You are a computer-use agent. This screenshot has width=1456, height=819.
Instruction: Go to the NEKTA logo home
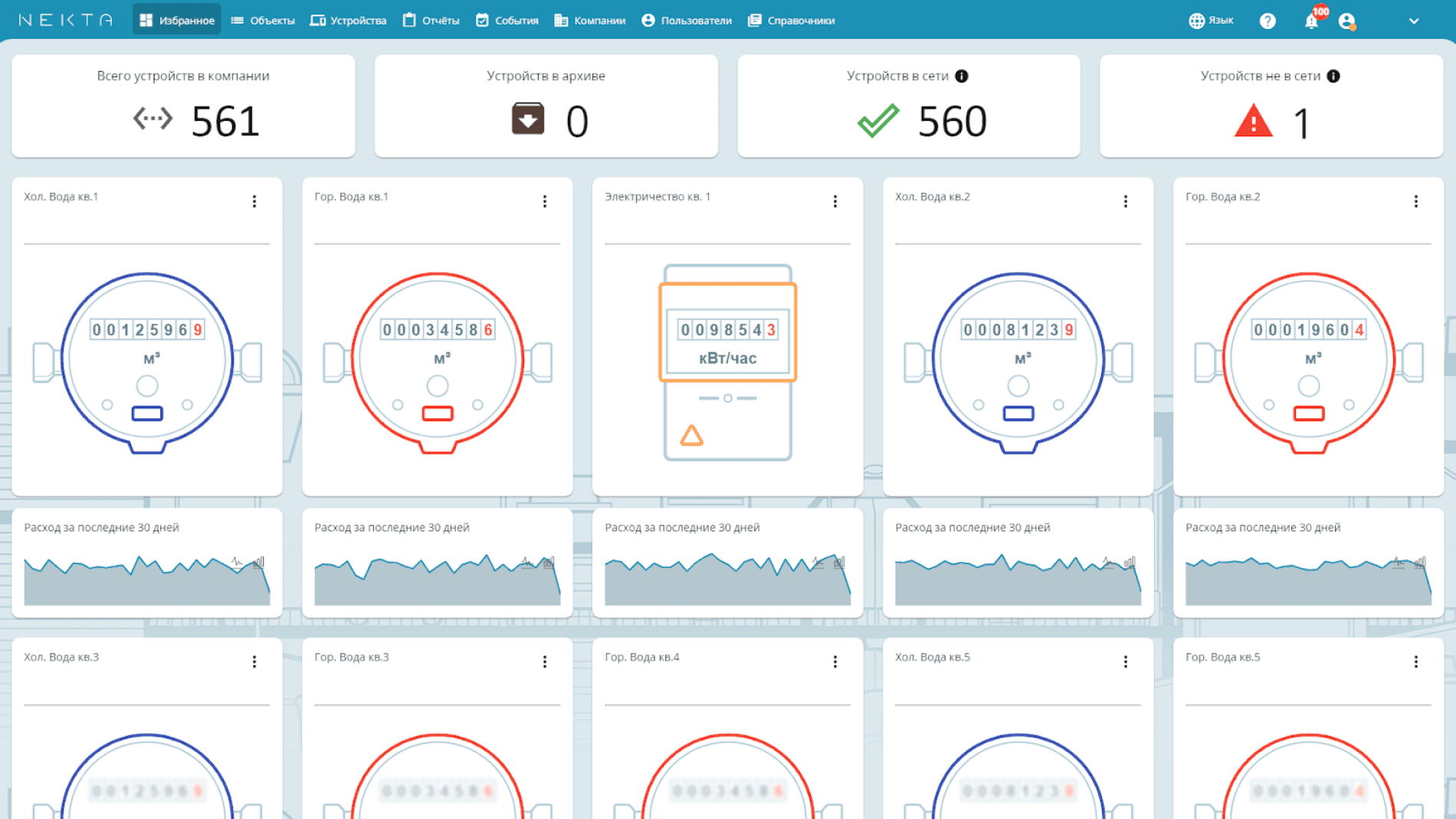click(66, 20)
